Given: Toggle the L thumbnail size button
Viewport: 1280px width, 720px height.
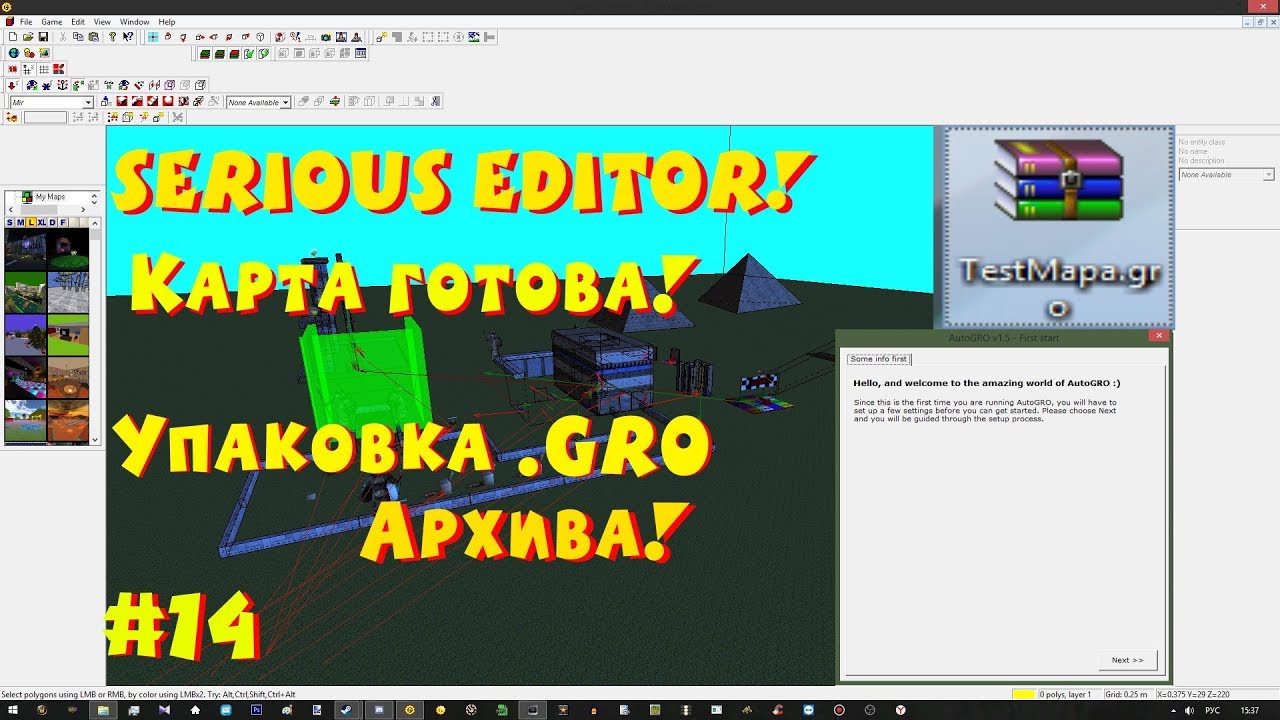Looking at the screenshot, I should click(x=31, y=222).
